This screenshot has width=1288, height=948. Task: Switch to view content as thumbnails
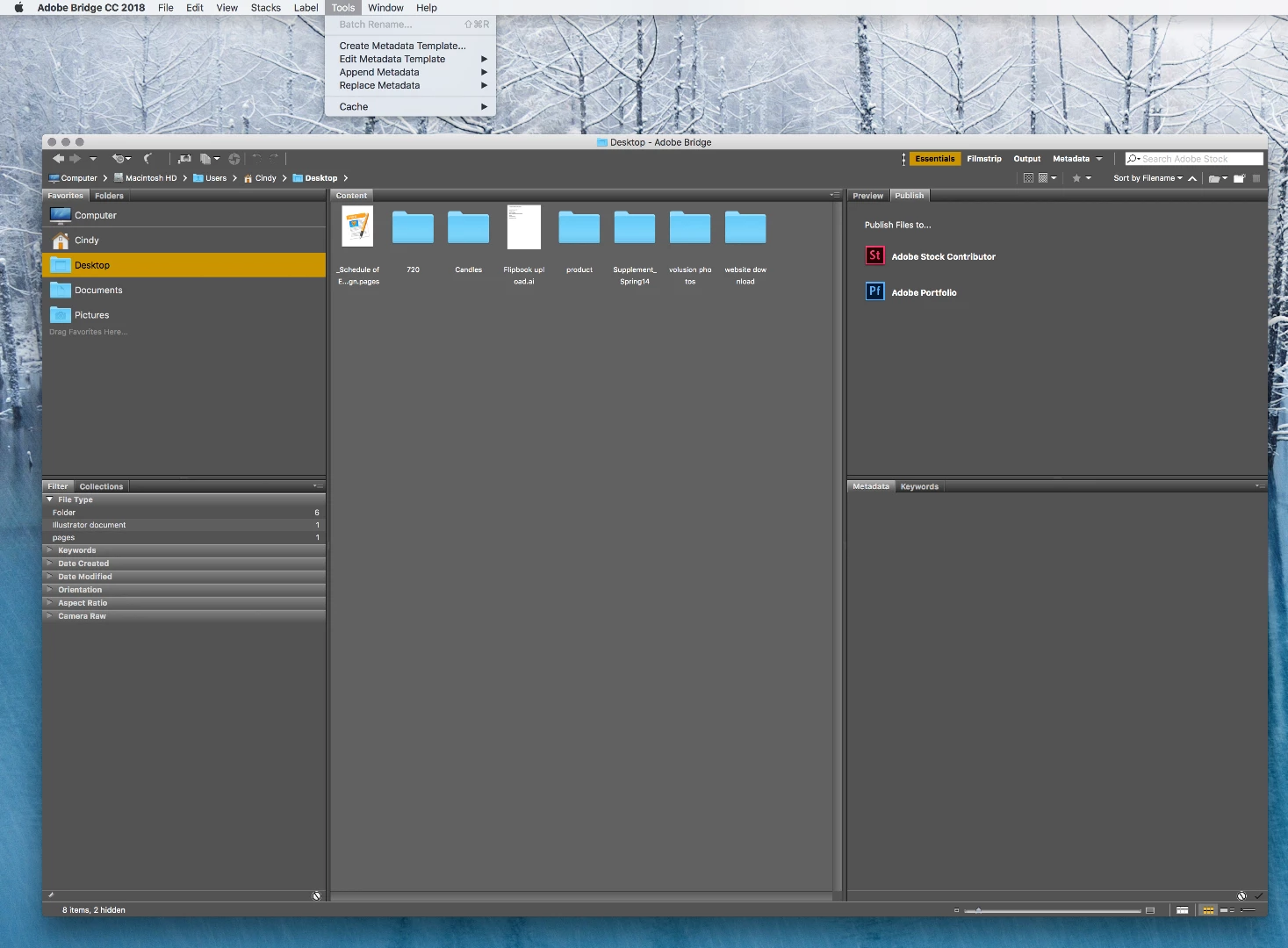[1208, 910]
